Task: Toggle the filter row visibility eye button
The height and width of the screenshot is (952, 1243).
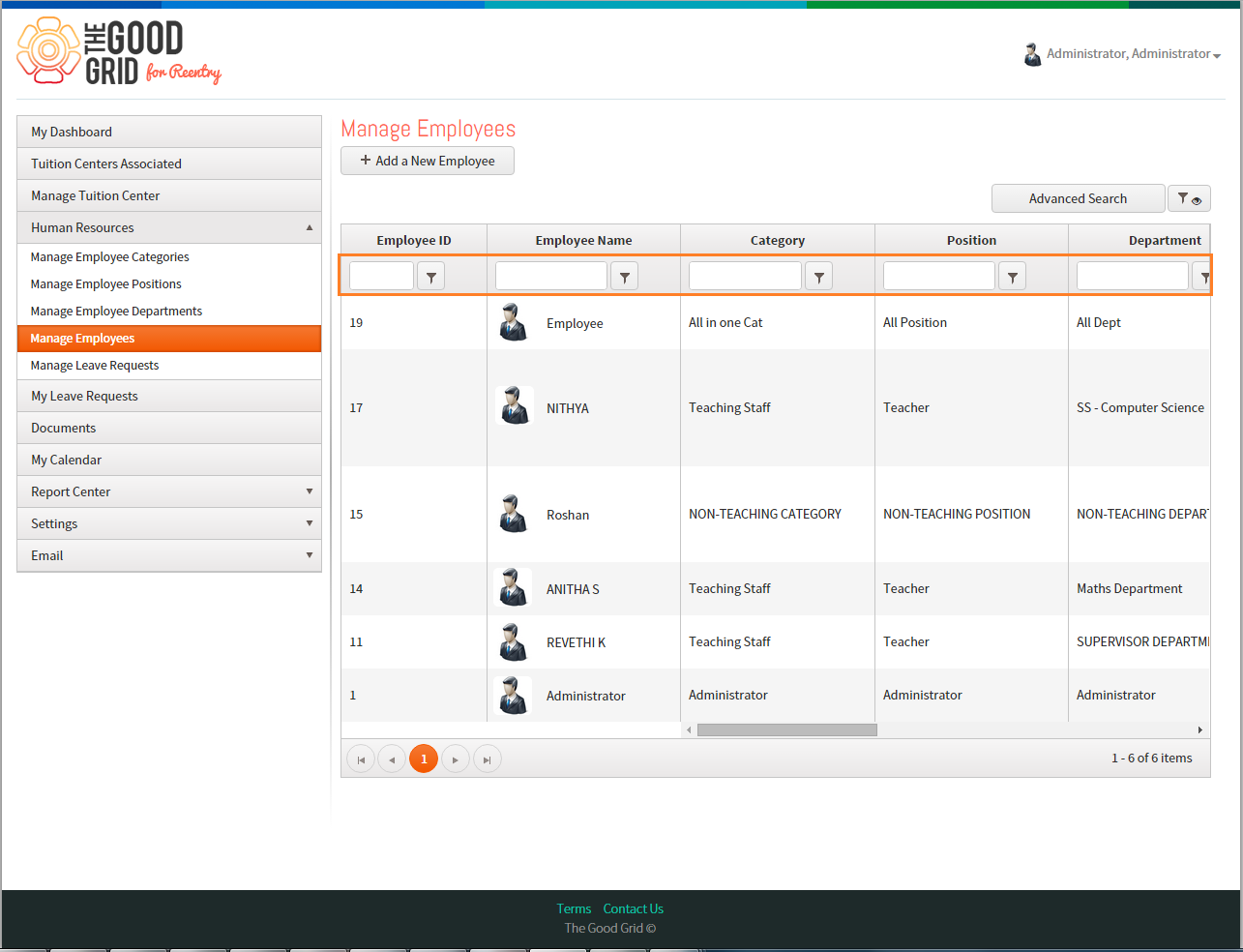Action: click(x=1189, y=198)
